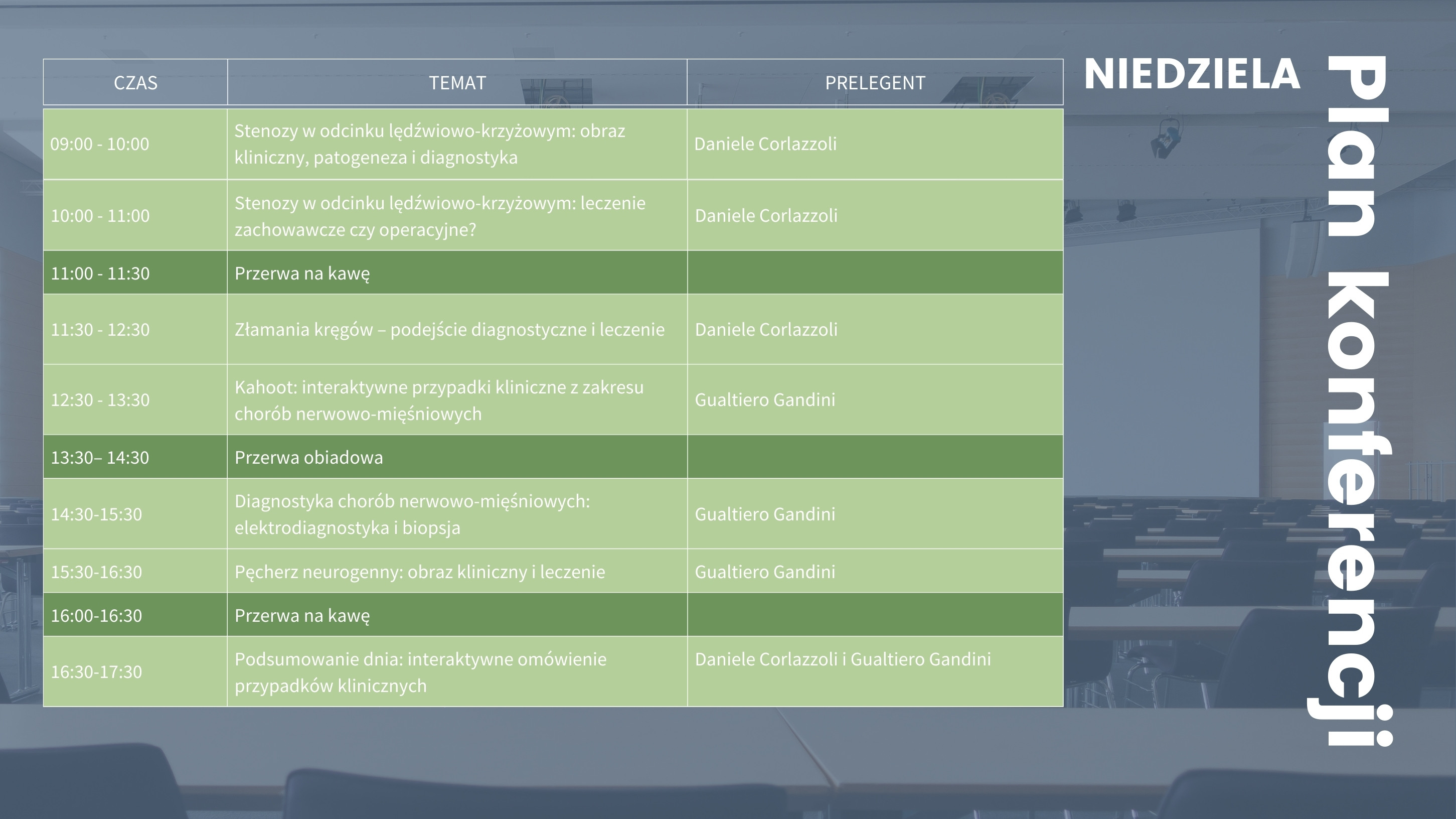Click the Przerwa obiadowa cell
Screen dimensions: 1456x819
(x=308, y=457)
